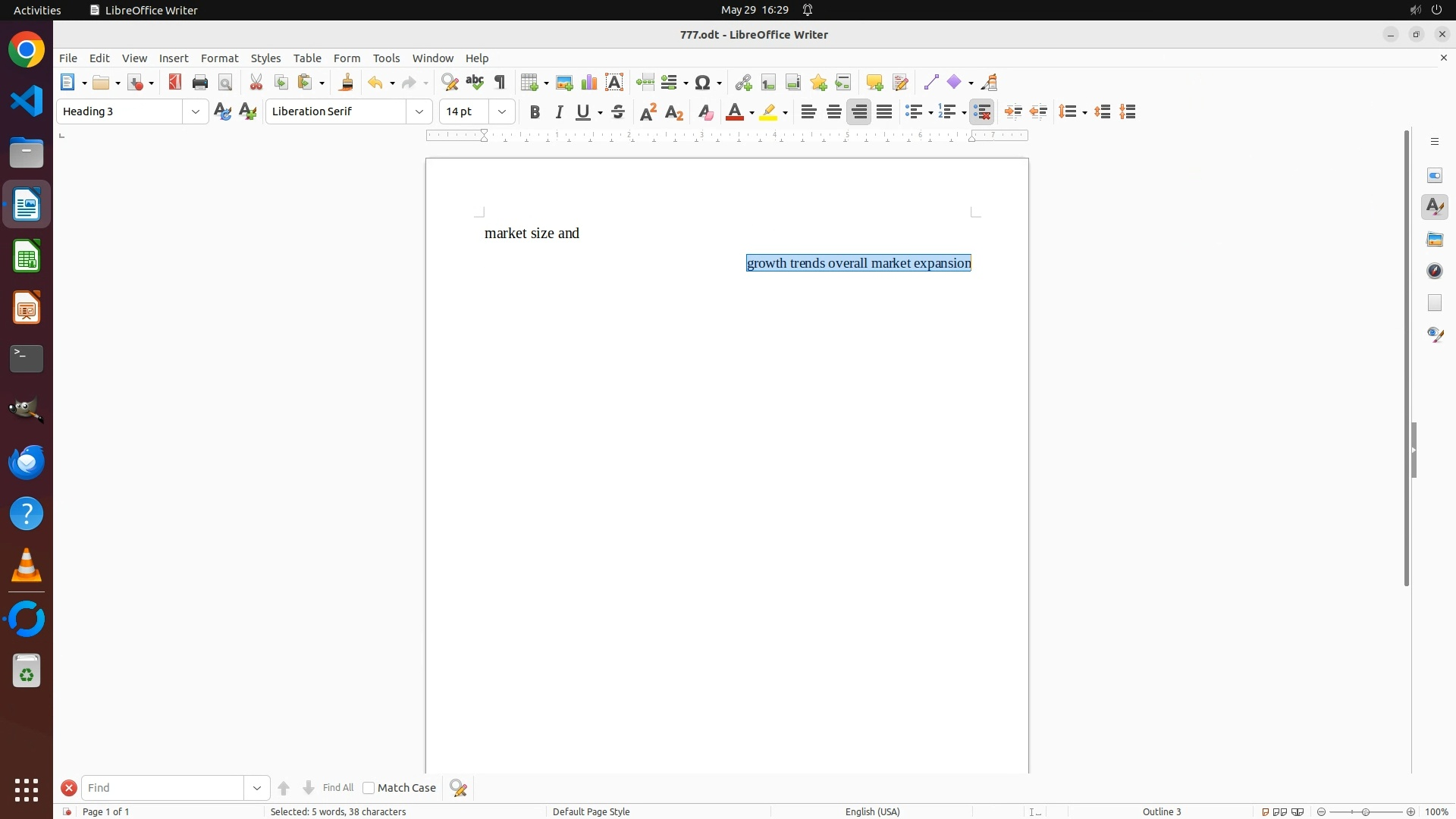
Task: Expand the paragraph style Heading 3 dropdown
Action: [196, 112]
